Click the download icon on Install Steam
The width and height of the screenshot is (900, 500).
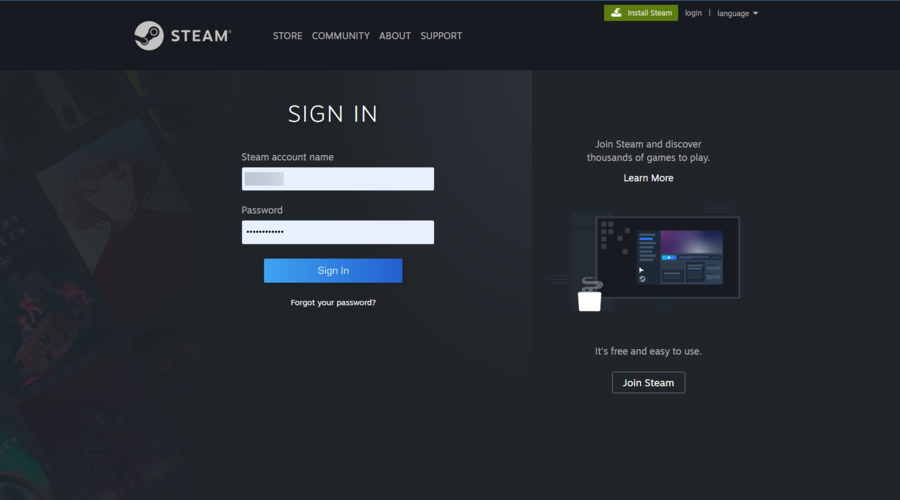(616, 13)
